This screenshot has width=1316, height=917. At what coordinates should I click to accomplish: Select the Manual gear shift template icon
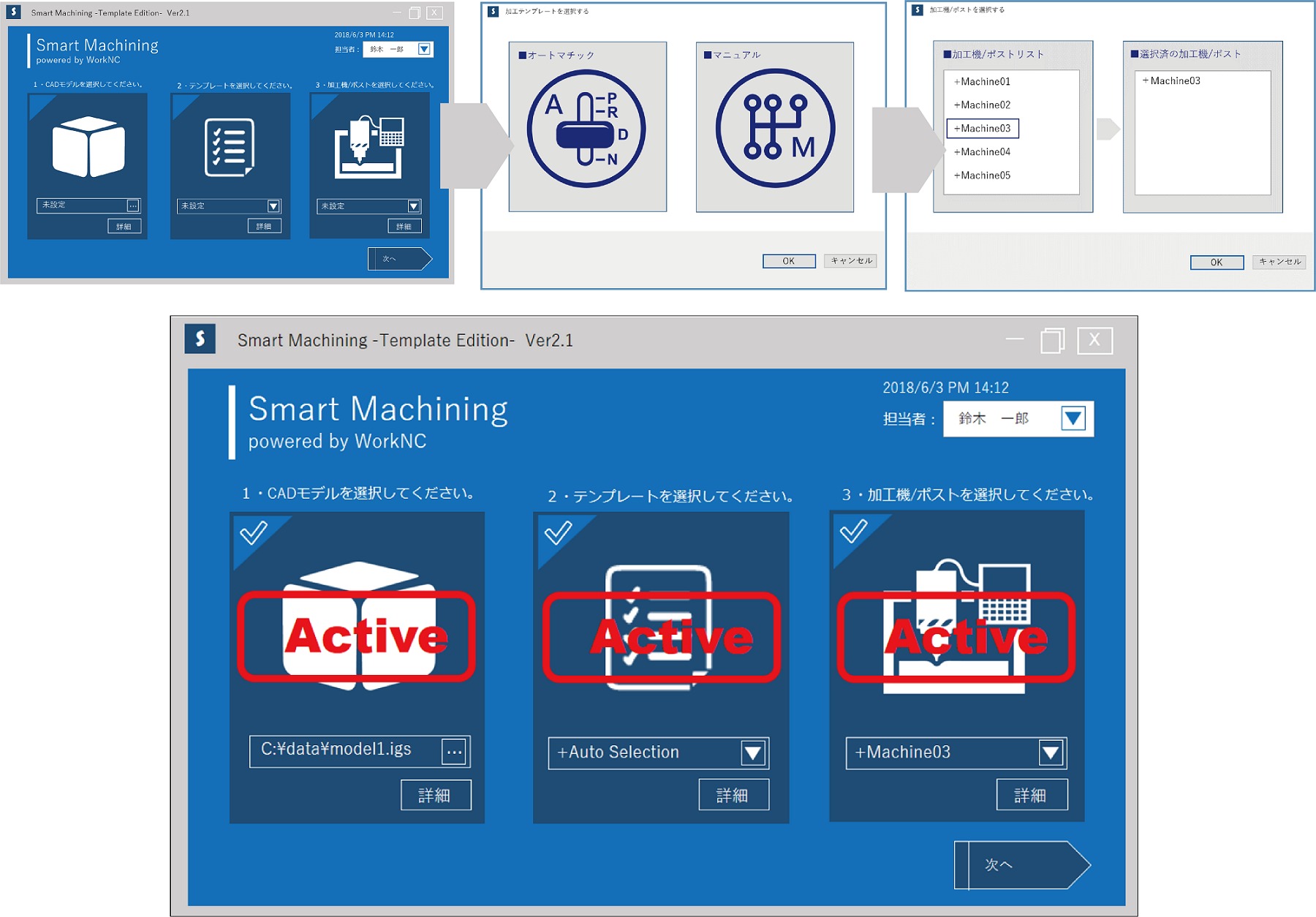775,129
